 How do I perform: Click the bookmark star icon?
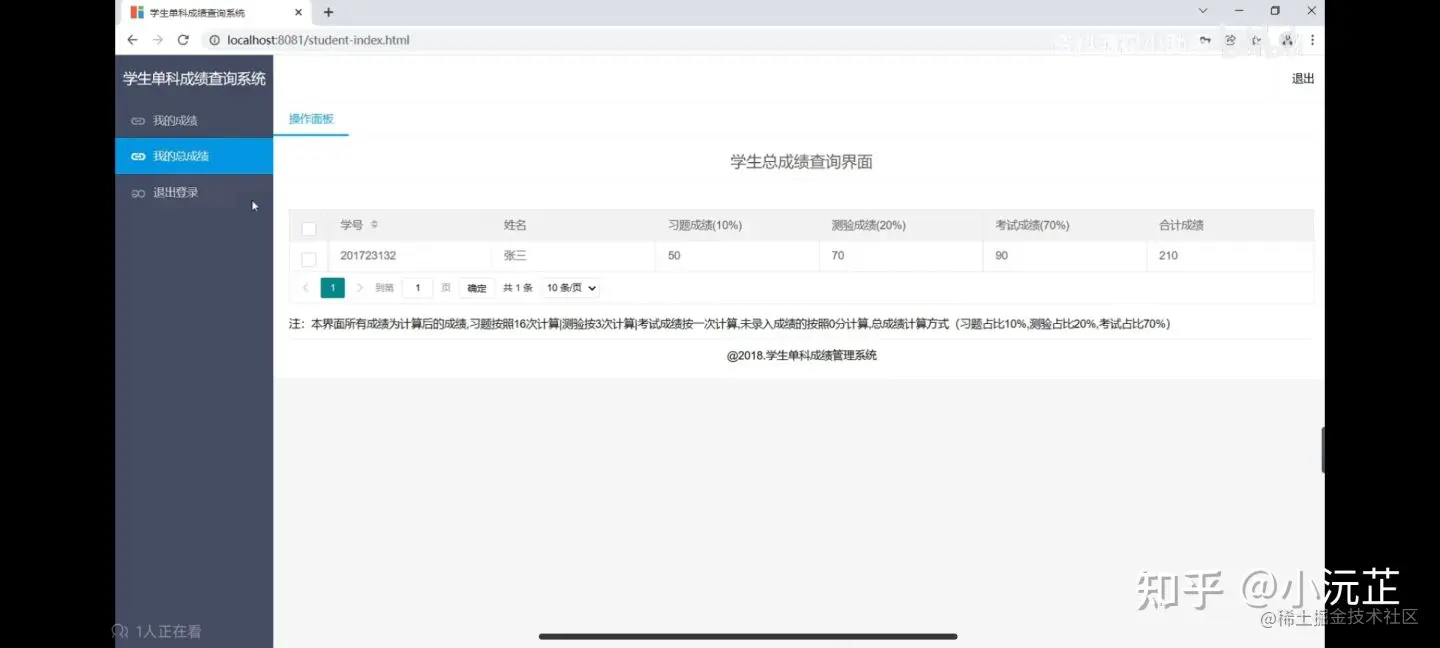pos(1257,40)
